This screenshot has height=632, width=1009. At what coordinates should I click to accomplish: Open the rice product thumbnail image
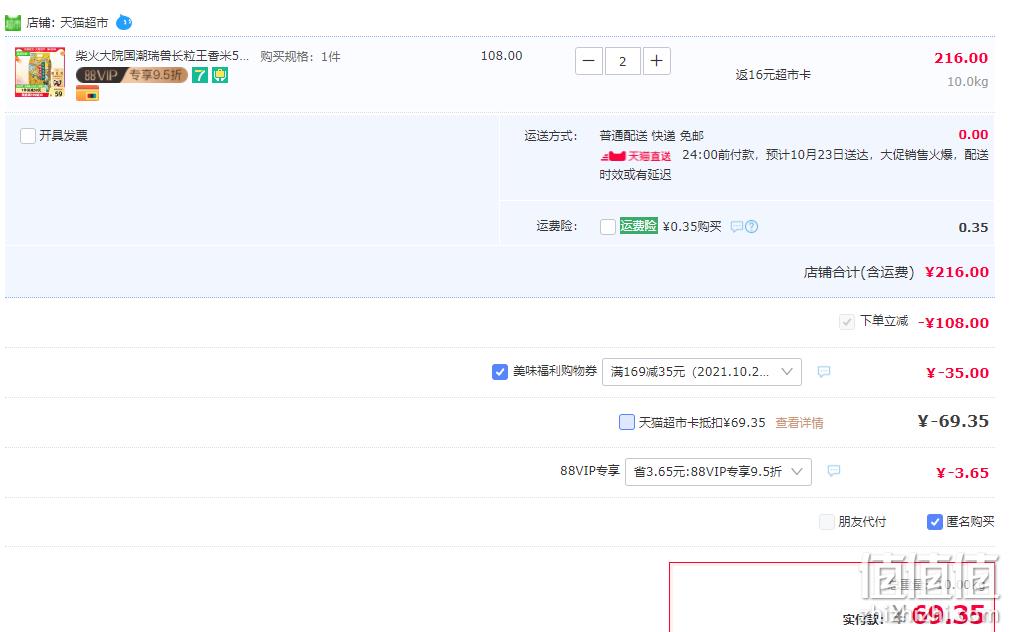coord(40,72)
